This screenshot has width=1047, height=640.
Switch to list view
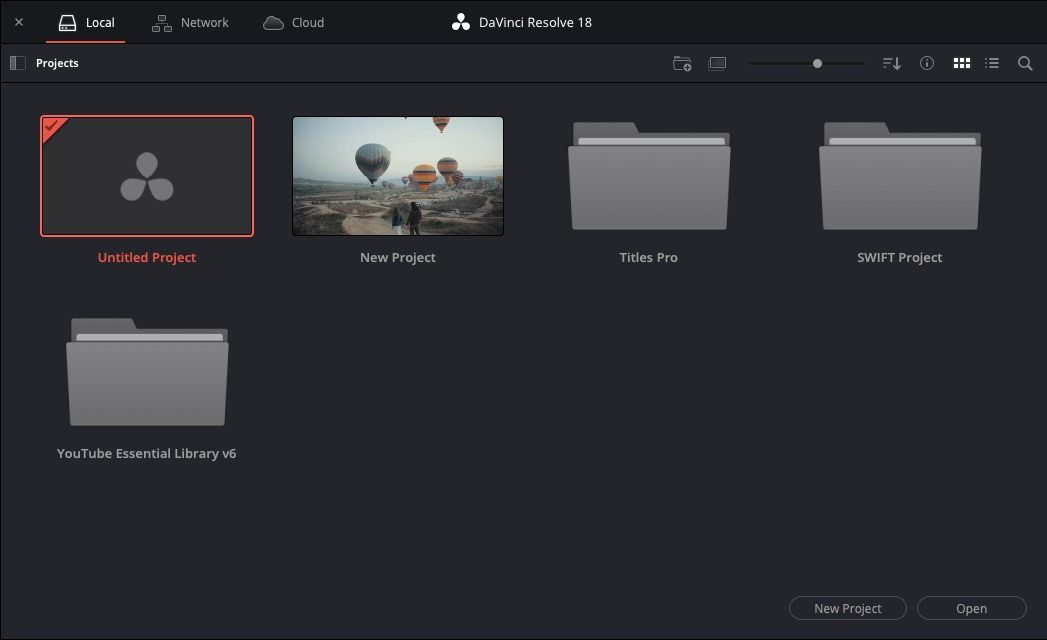tap(991, 63)
